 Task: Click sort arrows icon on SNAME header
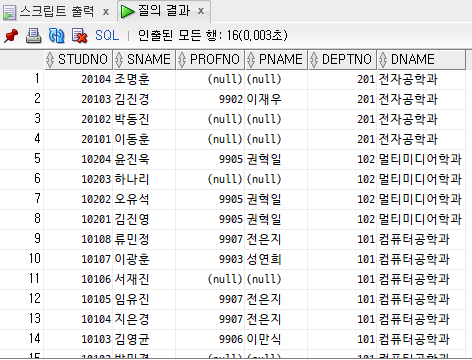coord(119,60)
